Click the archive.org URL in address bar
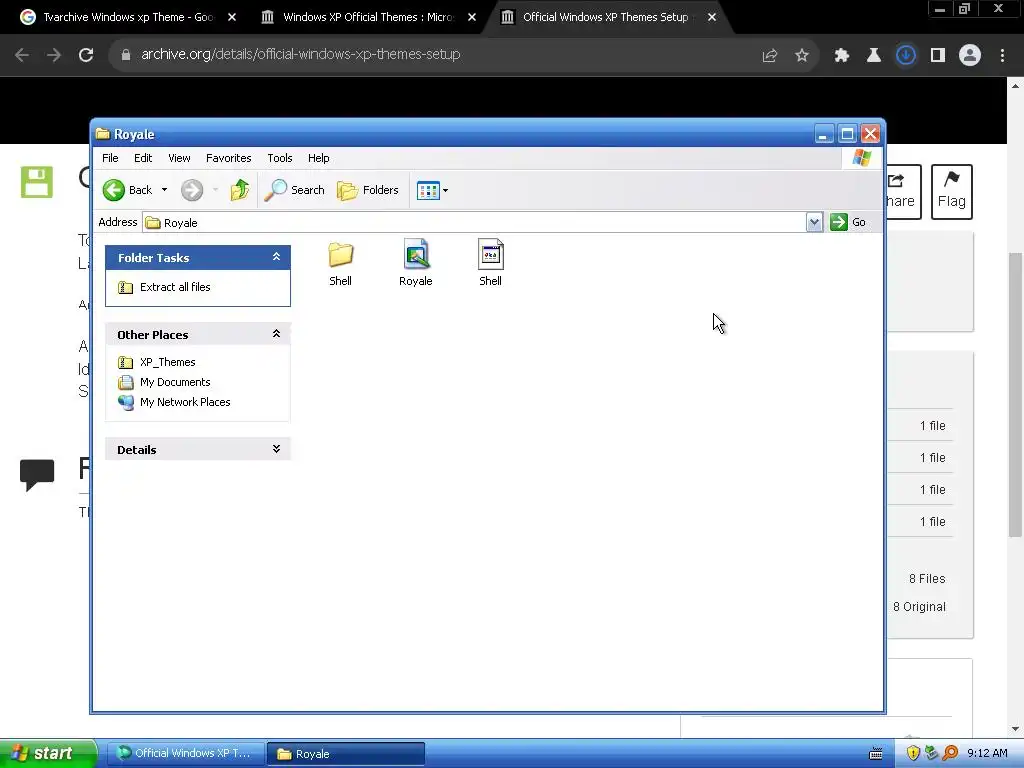The image size is (1024, 768). coord(301,54)
